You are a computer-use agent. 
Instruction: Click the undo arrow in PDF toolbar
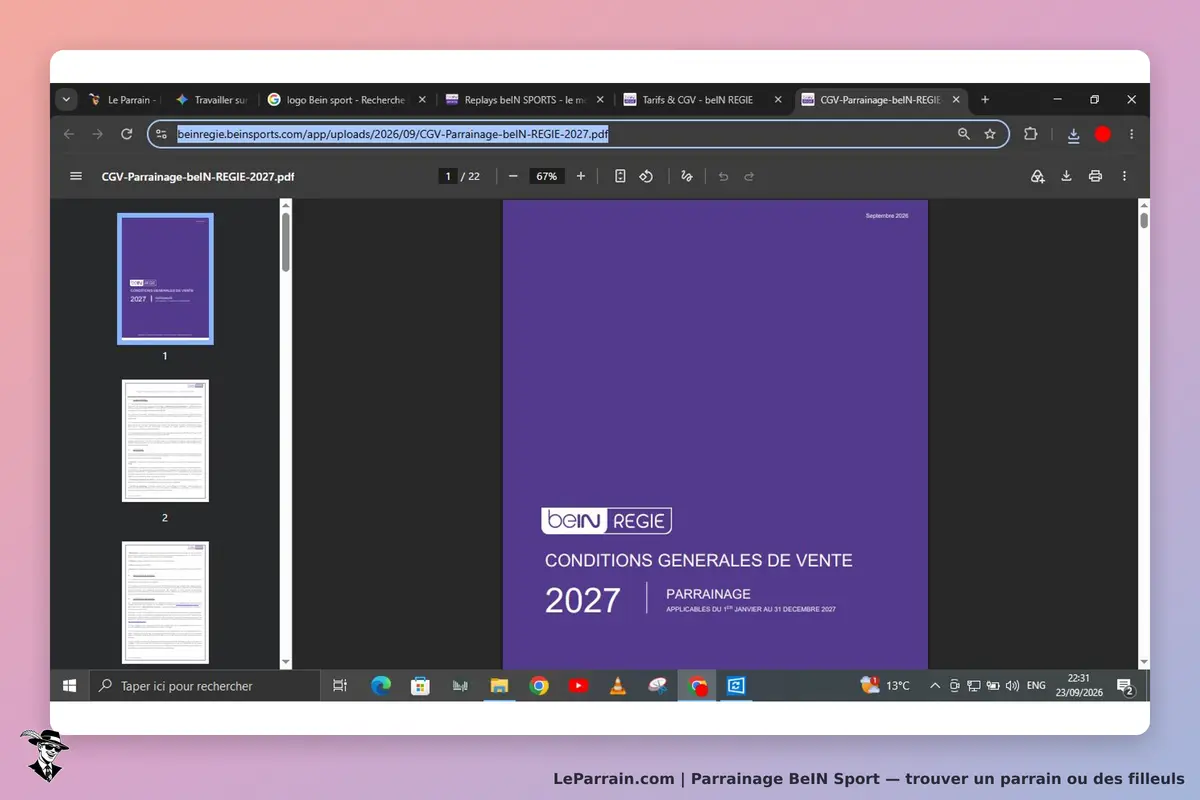[723, 176]
